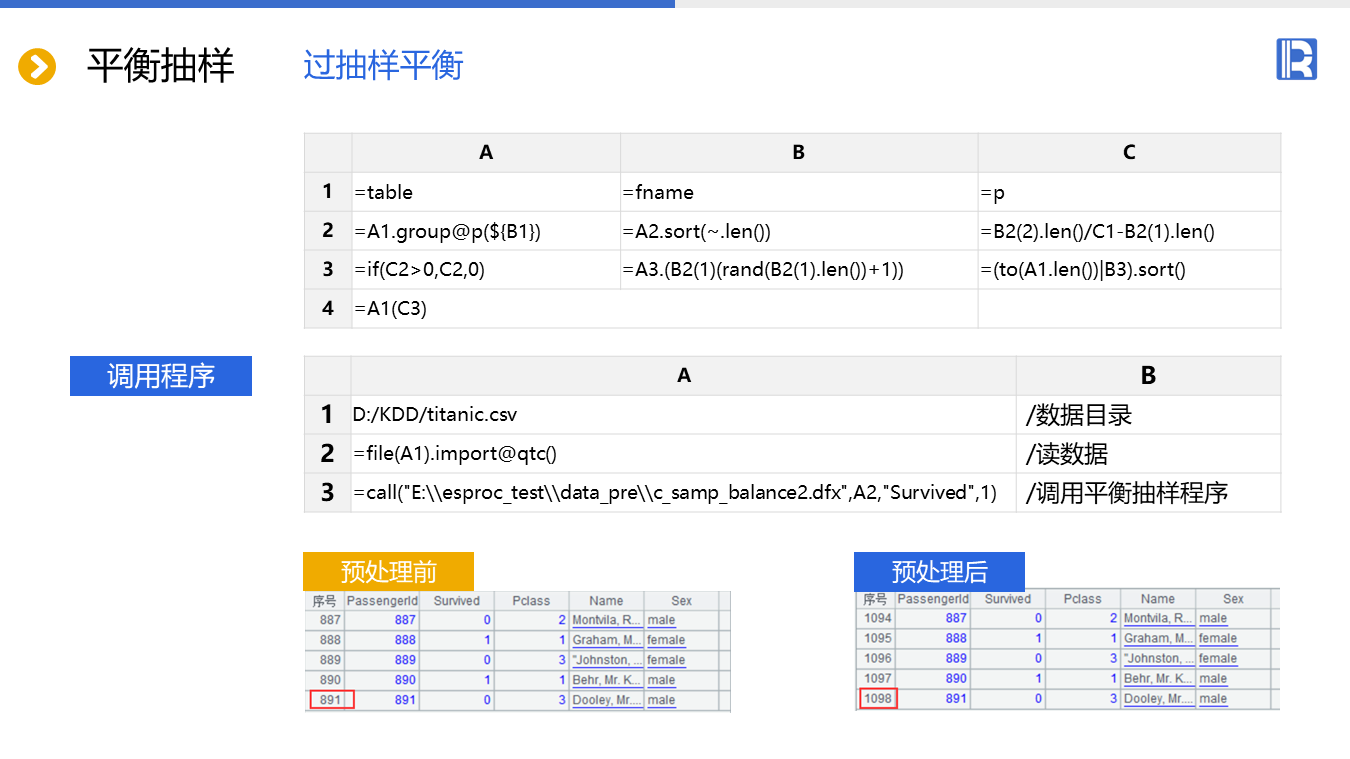Open Johnston name link in row 889
The width and height of the screenshot is (1350, 759).
coord(607,660)
